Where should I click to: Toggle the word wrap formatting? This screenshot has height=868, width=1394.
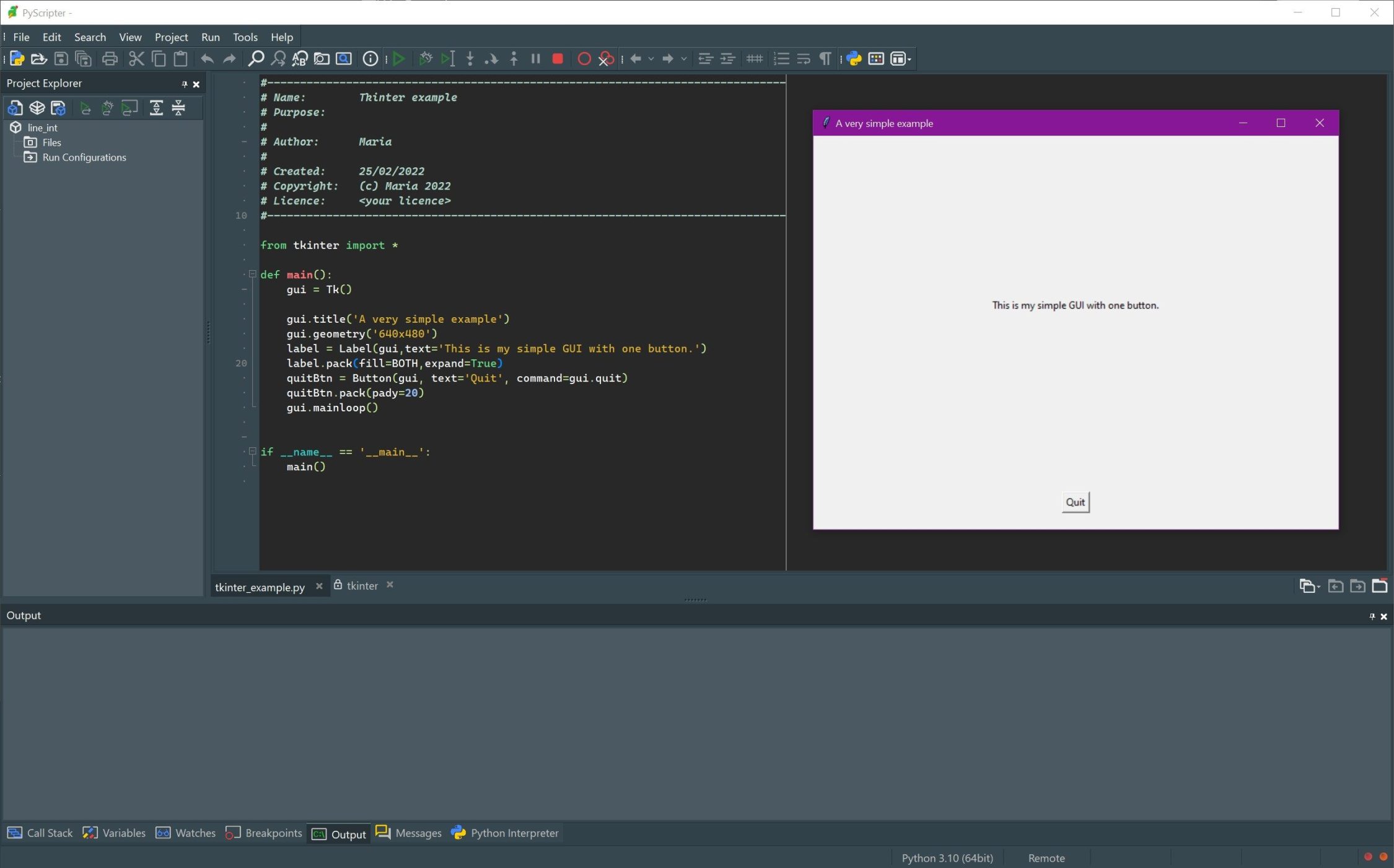(x=804, y=58)
